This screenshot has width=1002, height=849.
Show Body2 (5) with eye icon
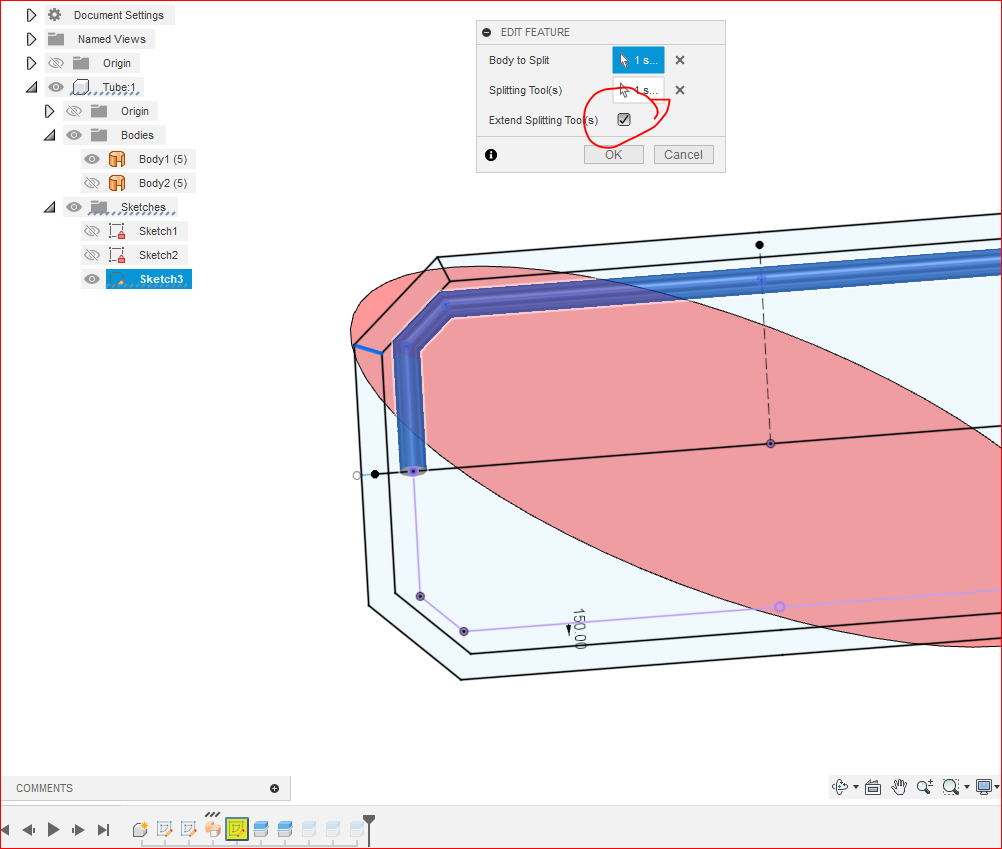tap(92, 183)
